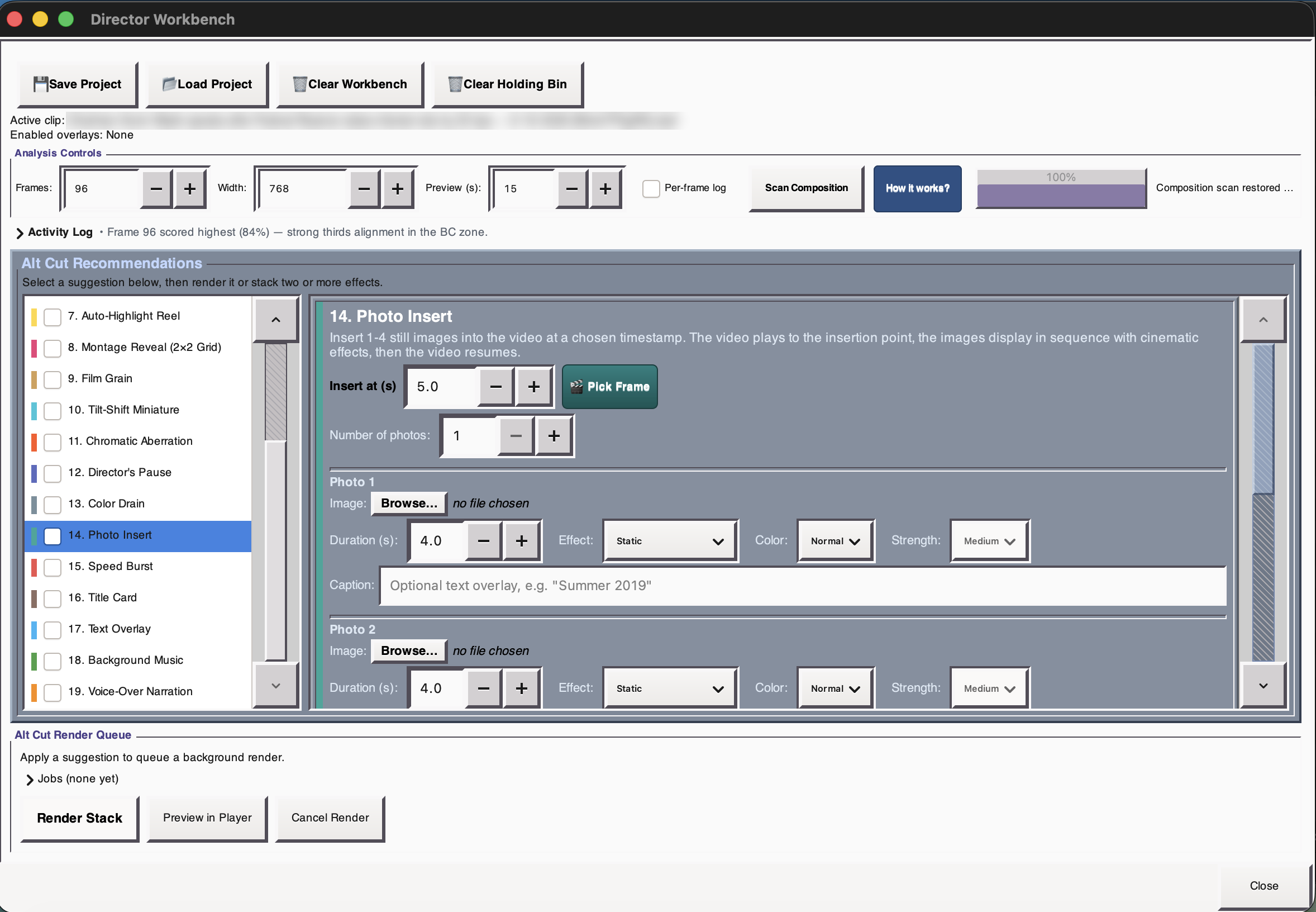Screen dimensions: 1316x912
Task: Increase Photo 1 duration with plus
Action: 522,541
